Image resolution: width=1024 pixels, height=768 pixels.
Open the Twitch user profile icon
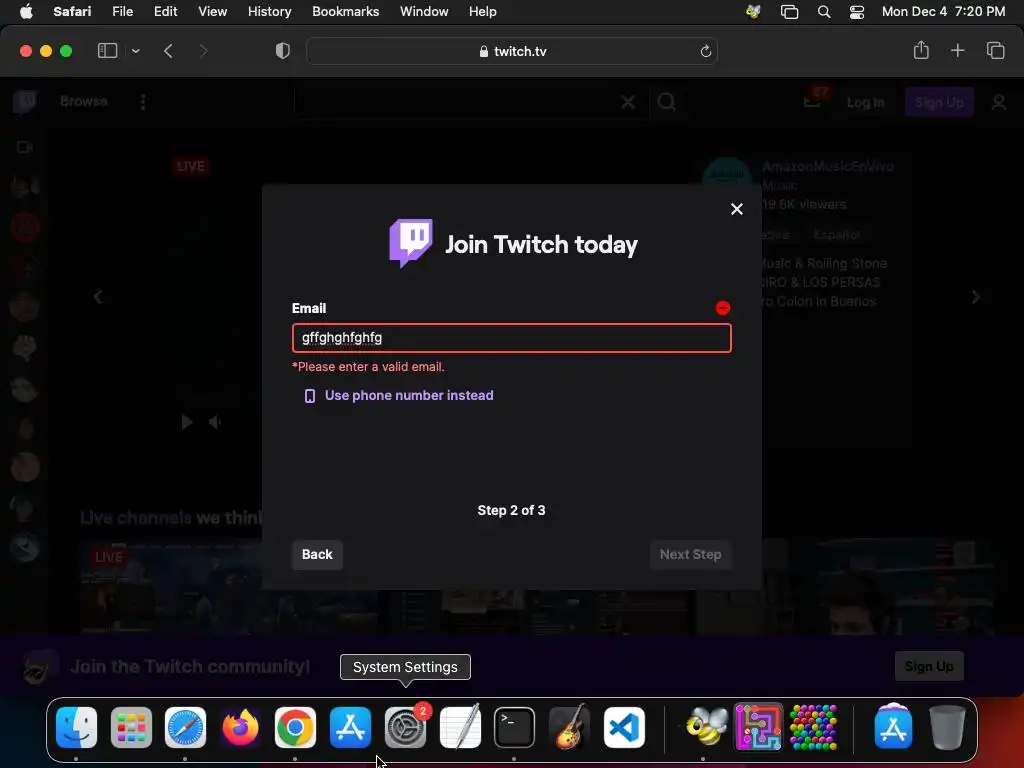(x=998, y=103)
